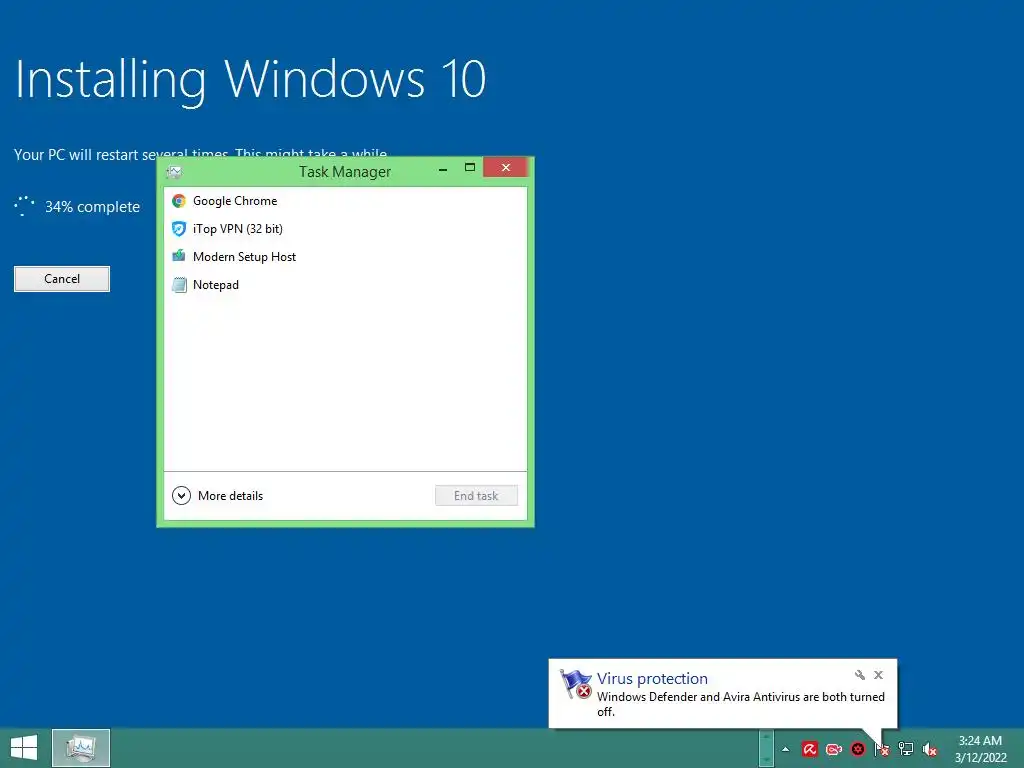Click the Task Manager taskbar button
The height and width of the screenshot is (768, 1024).
tap(81, 748)
